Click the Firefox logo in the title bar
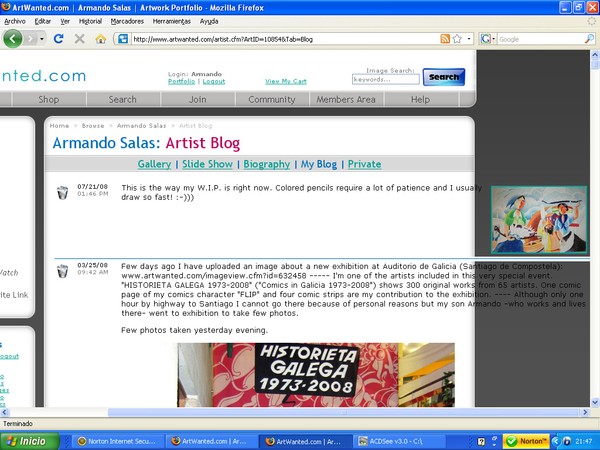Image resolution: width=600 pixels, height=450 pixels. pyautogui.click(x=6, y=7)
